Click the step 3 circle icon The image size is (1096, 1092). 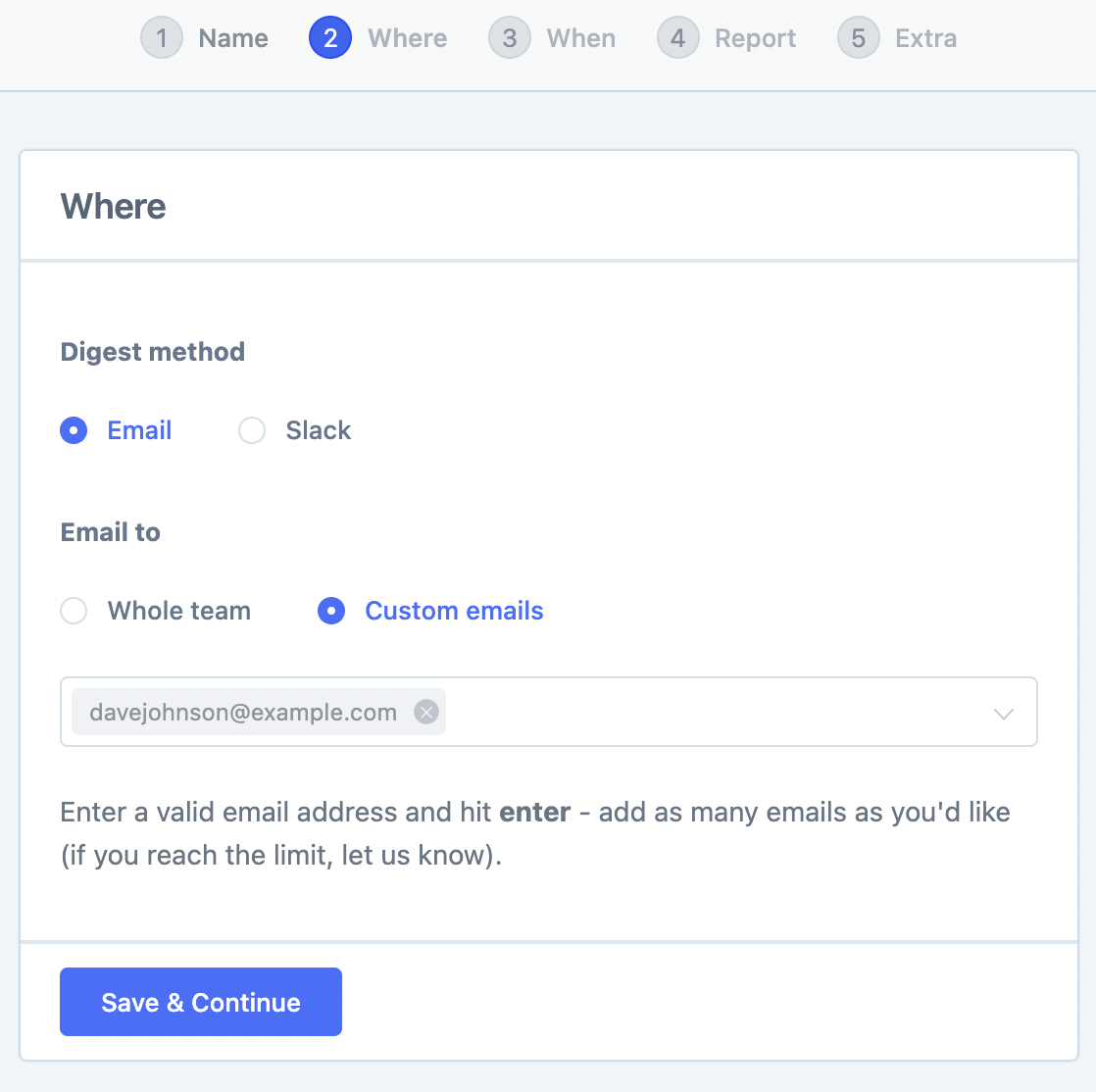[x=510, y=39]
